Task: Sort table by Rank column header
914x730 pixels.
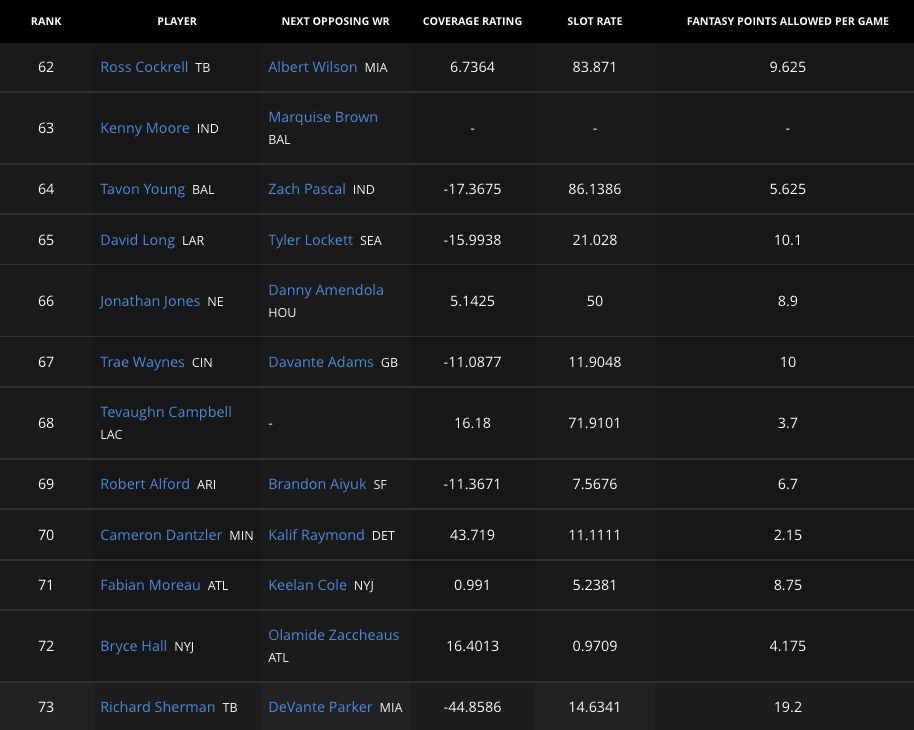Action: click(46, 21)
